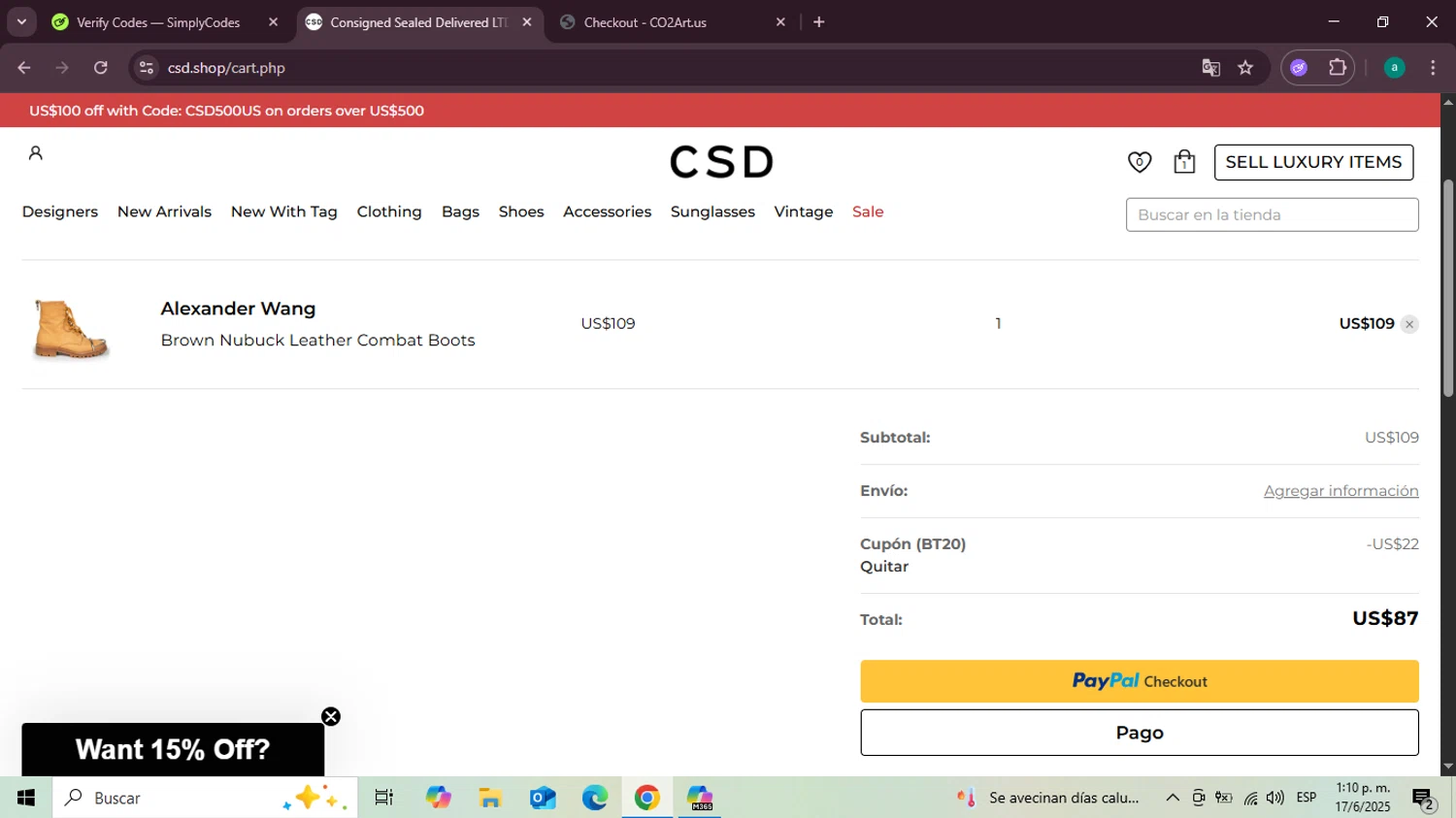Image resolution: width=1456 pixels, height=818 pixels.
Task: Close the Consigned Sealed Delivered tab
Action: point(527,21)
